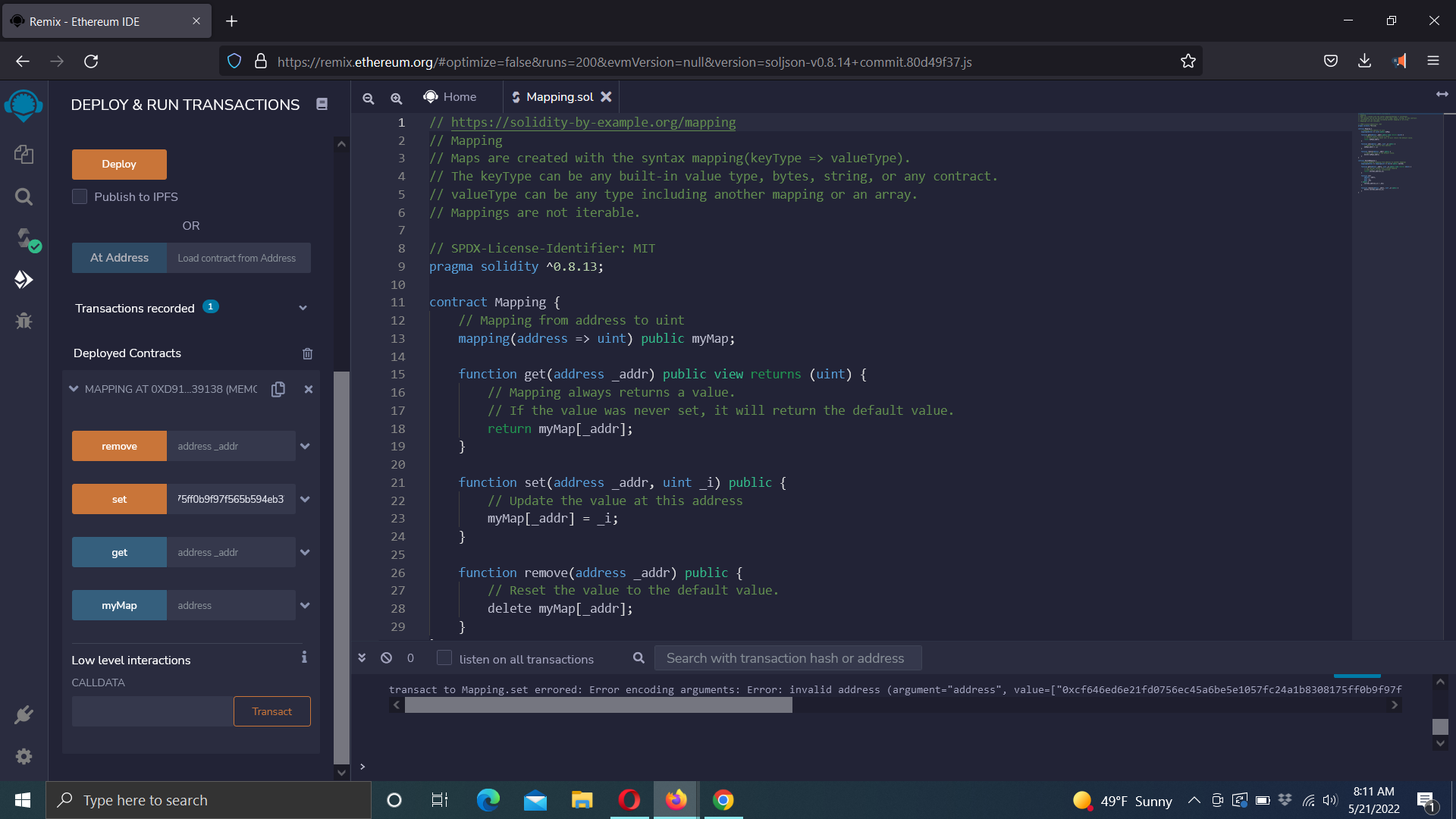Viewport: 1456px width, 819px height.
Task: Click the Deploy button
Action: click(118, 164)
